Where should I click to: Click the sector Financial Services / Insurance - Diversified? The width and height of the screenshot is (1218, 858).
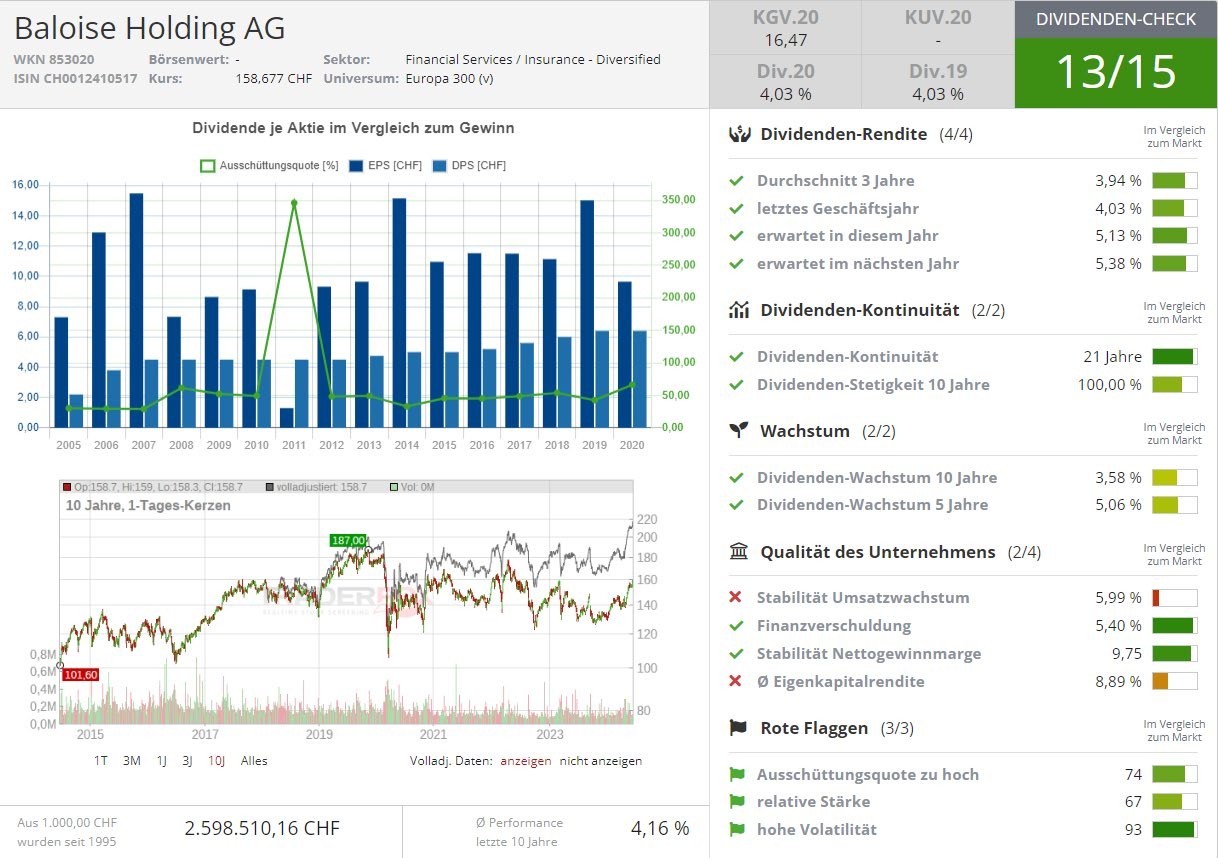click(533, 59)
